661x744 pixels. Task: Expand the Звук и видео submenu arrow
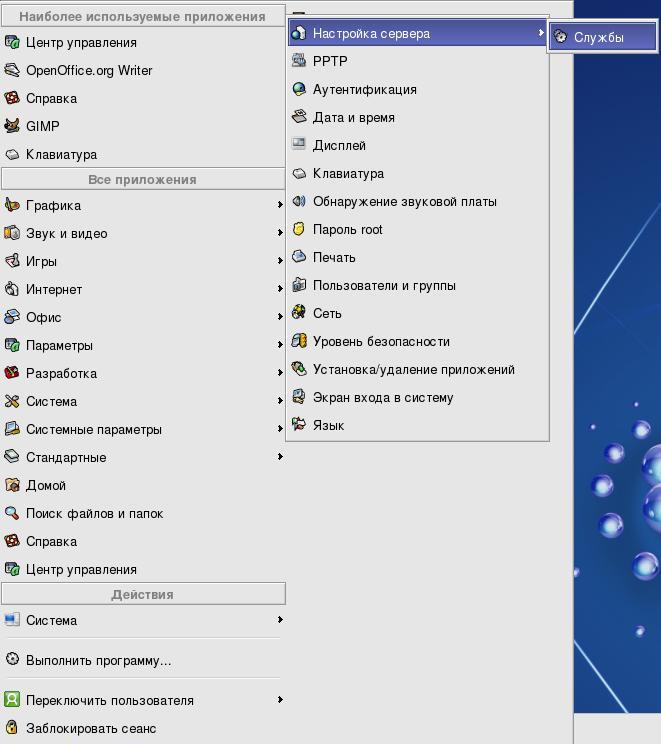pos(280,232)
